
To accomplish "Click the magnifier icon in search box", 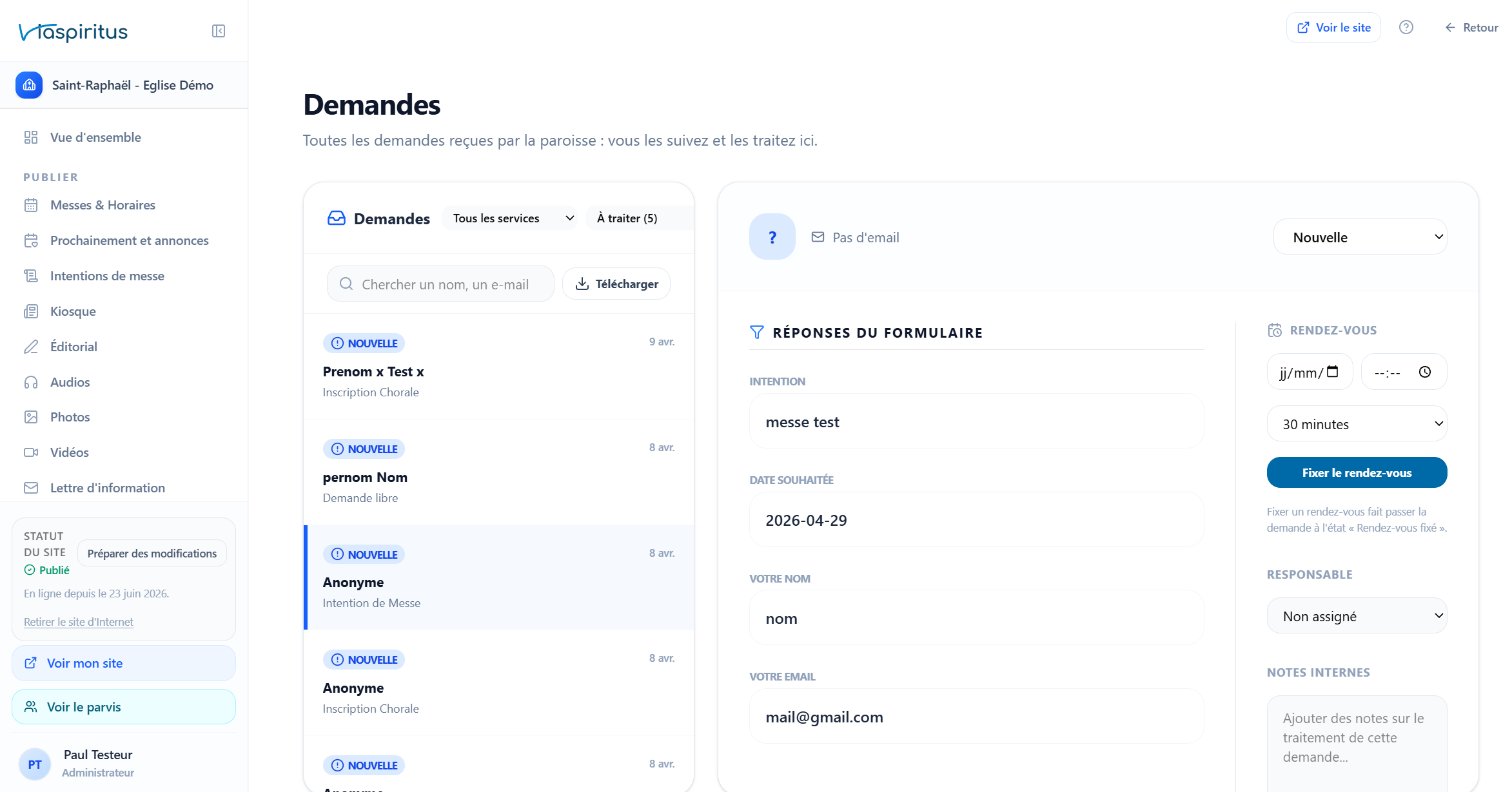I will [x=346, y=284].
